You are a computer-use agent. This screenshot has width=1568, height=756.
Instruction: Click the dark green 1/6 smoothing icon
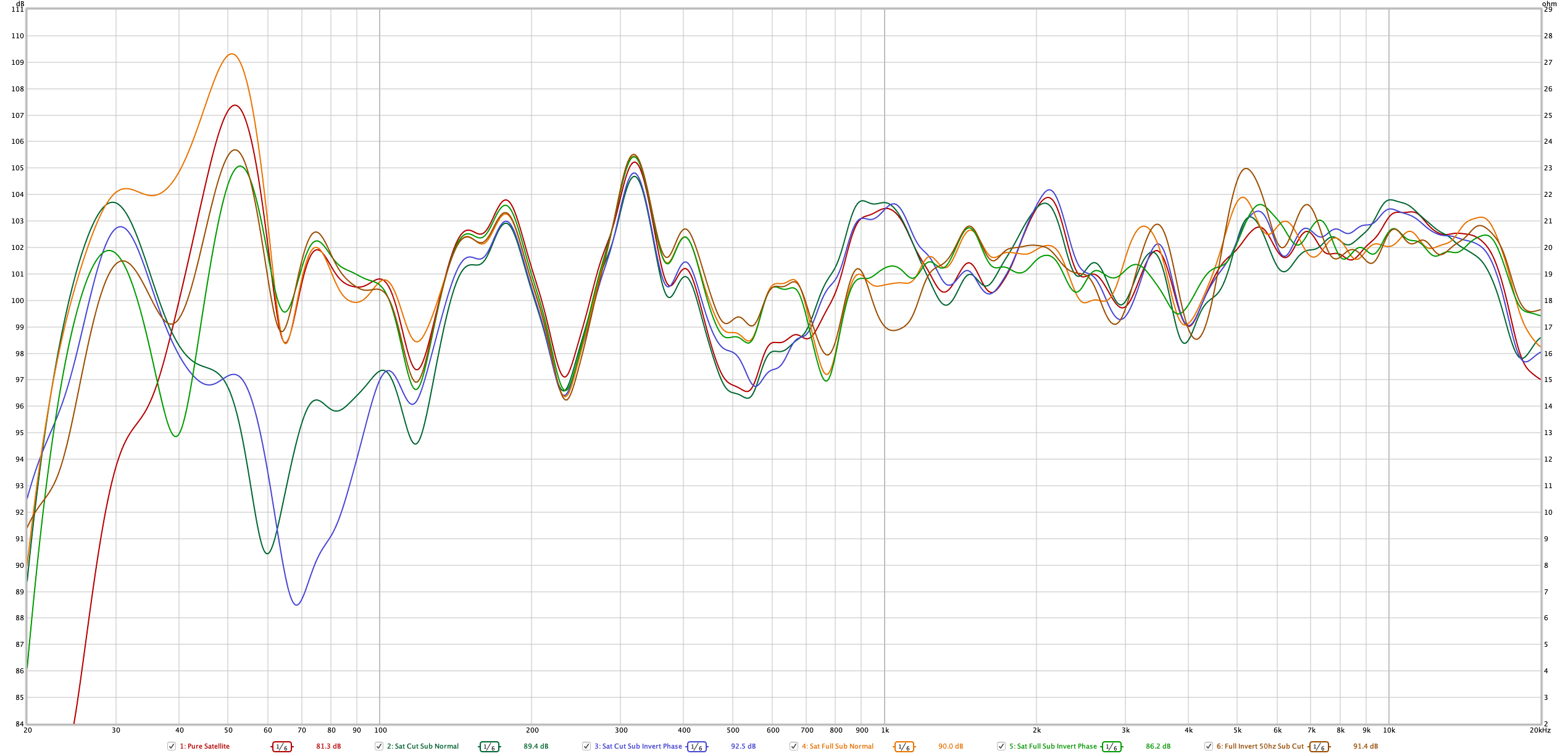(x=489, y=747)
